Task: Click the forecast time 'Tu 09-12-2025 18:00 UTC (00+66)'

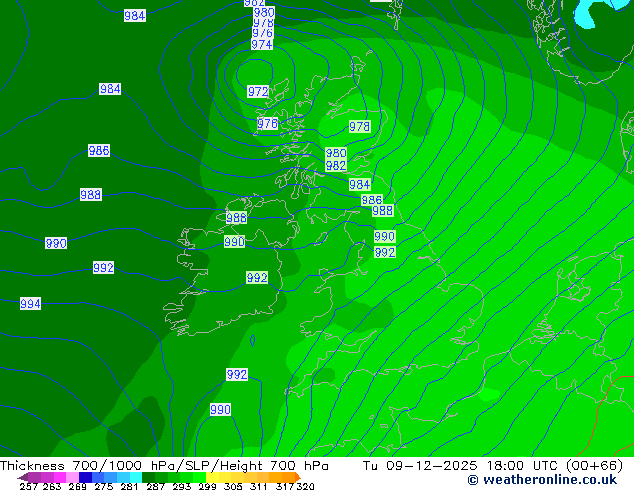Action: pyautogui.click(x=492, y=466)
